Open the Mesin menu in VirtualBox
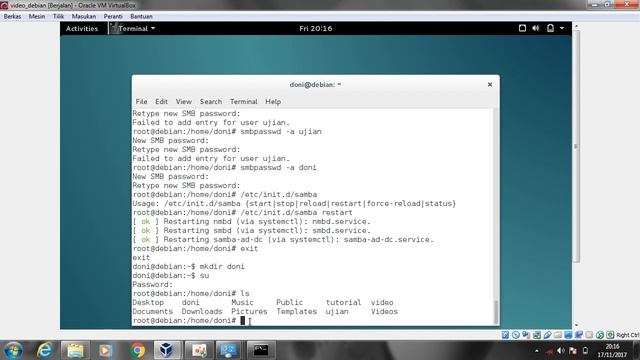Viewport: 640px width, 360px height. (37, 16)
